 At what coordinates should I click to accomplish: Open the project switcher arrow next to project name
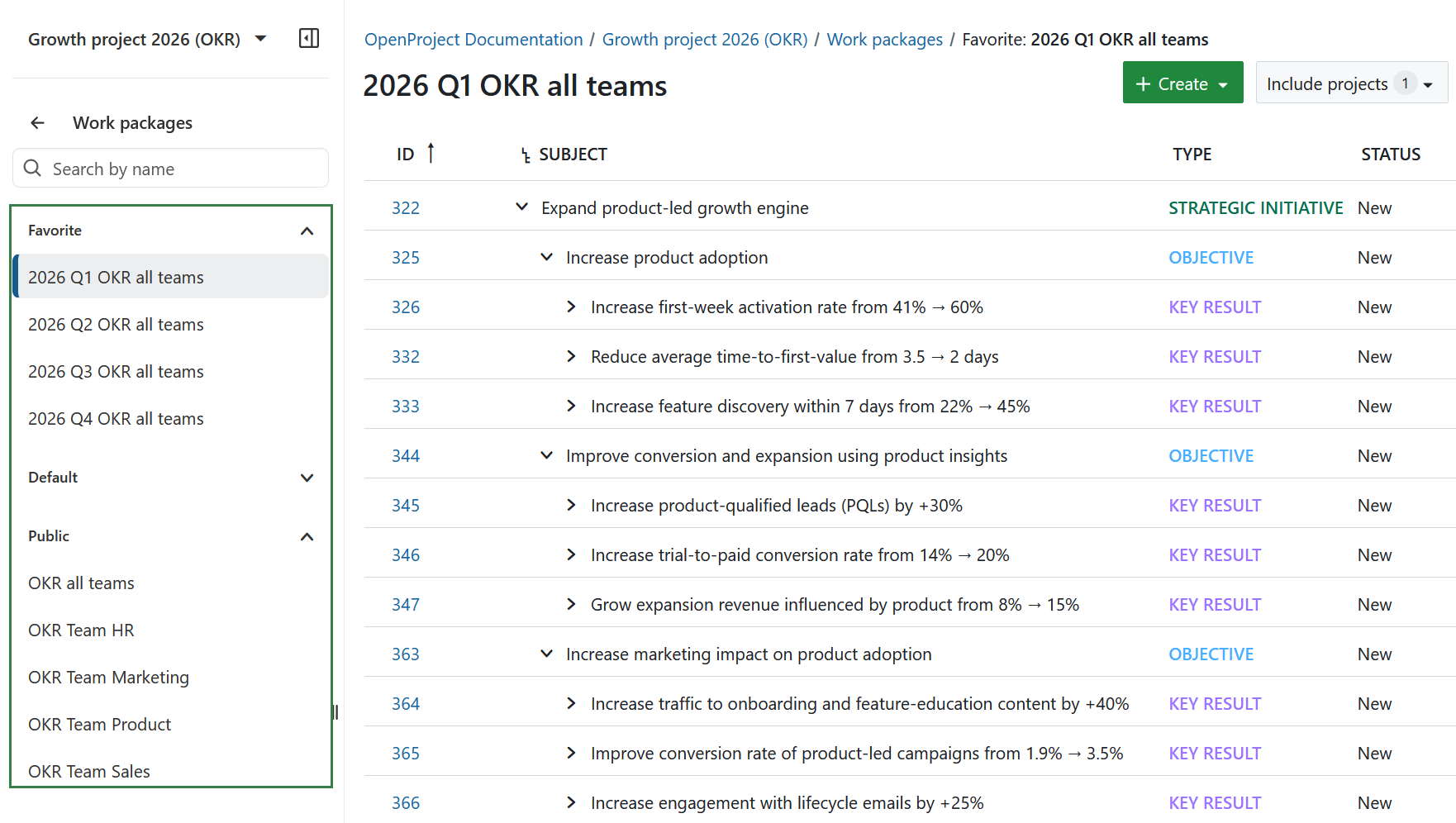(259, 38)
